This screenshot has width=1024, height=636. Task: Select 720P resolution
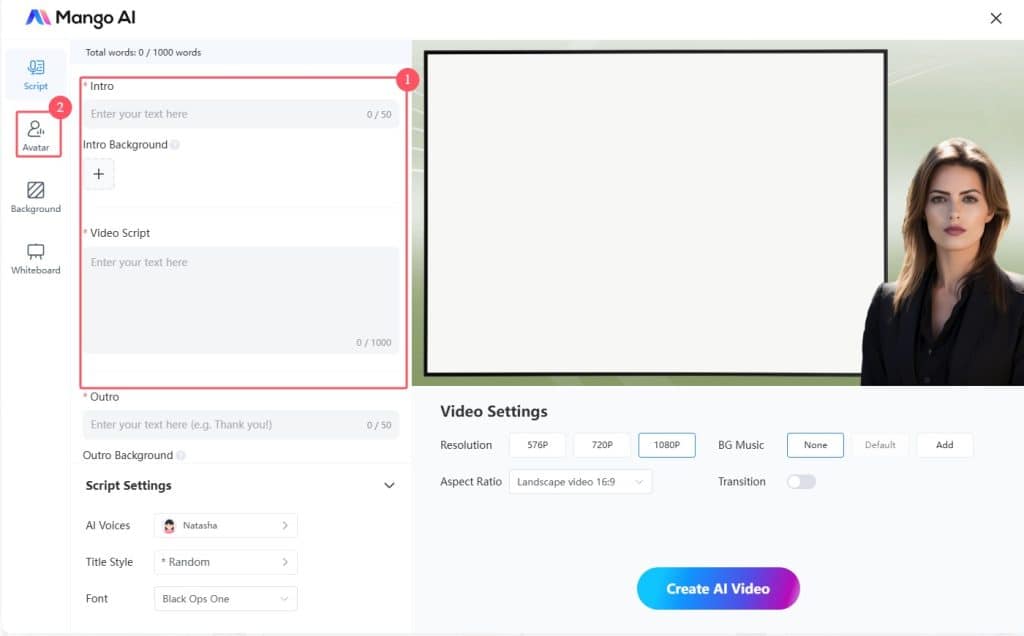point(602,445)
